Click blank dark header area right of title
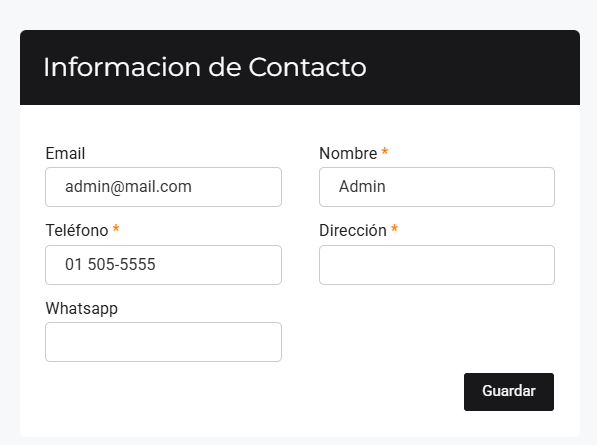The height and width of the screenshot is (445, 597). 472,67
